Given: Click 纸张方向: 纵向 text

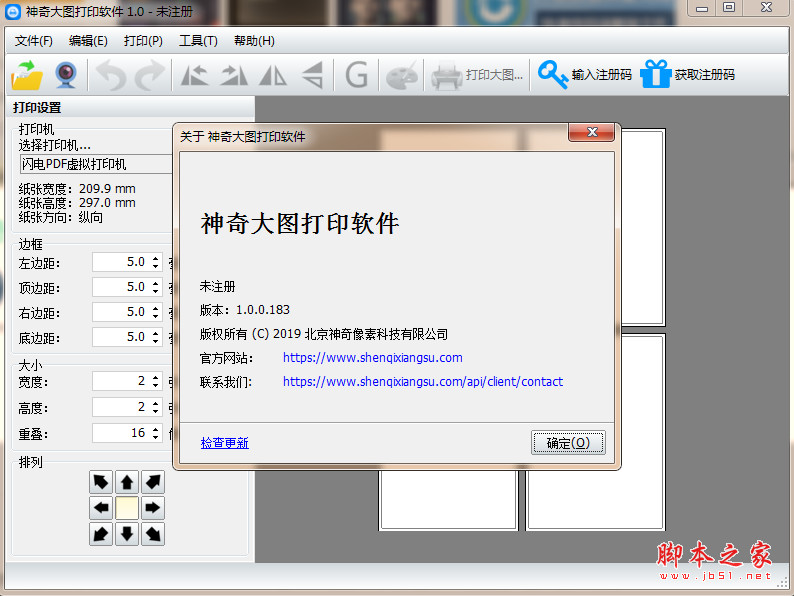Looking at the screenshot, I should pyautogui.click(x=61, y=217).
